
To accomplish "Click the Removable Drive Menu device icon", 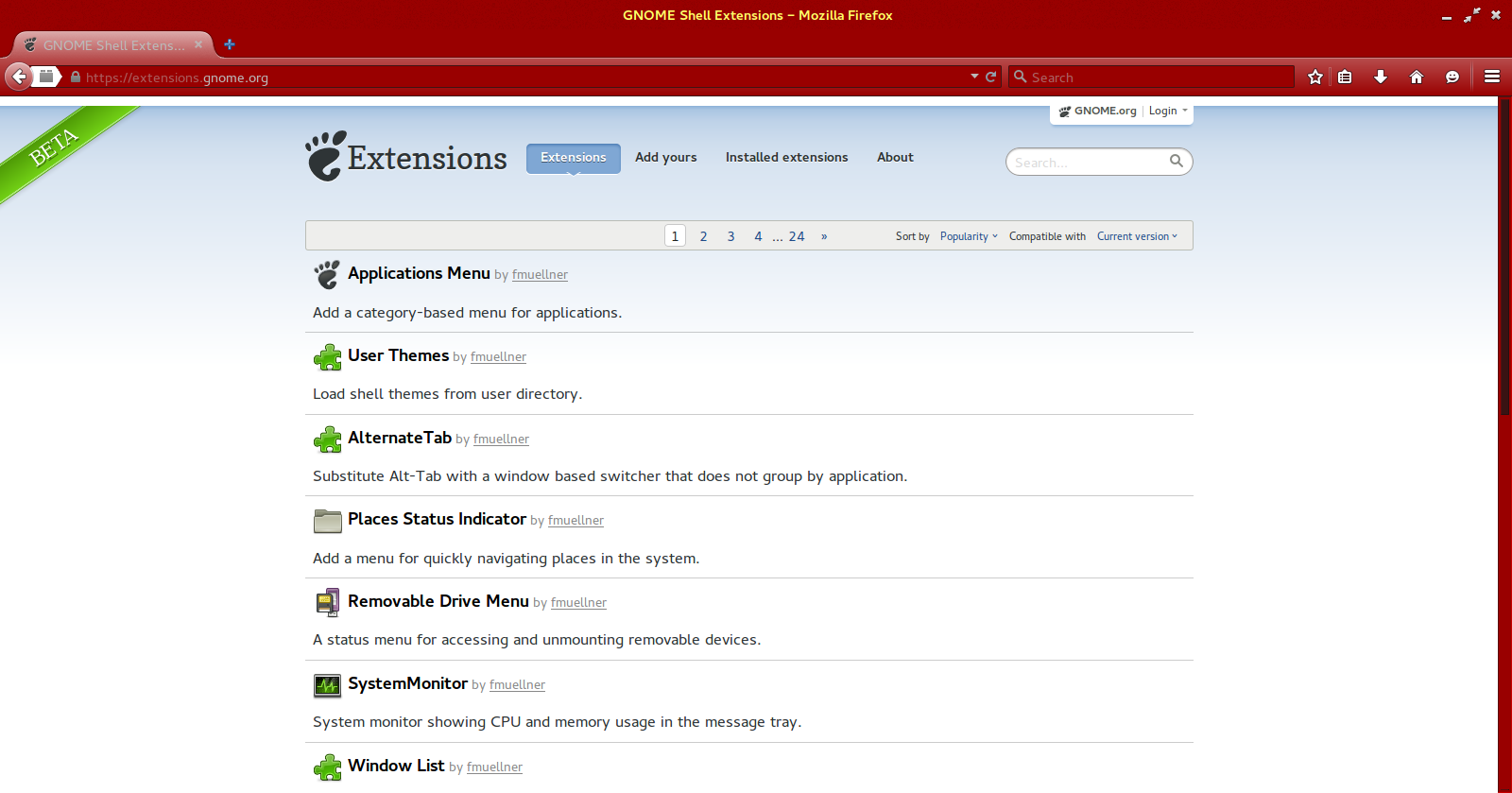I will (x=327, y=602).
